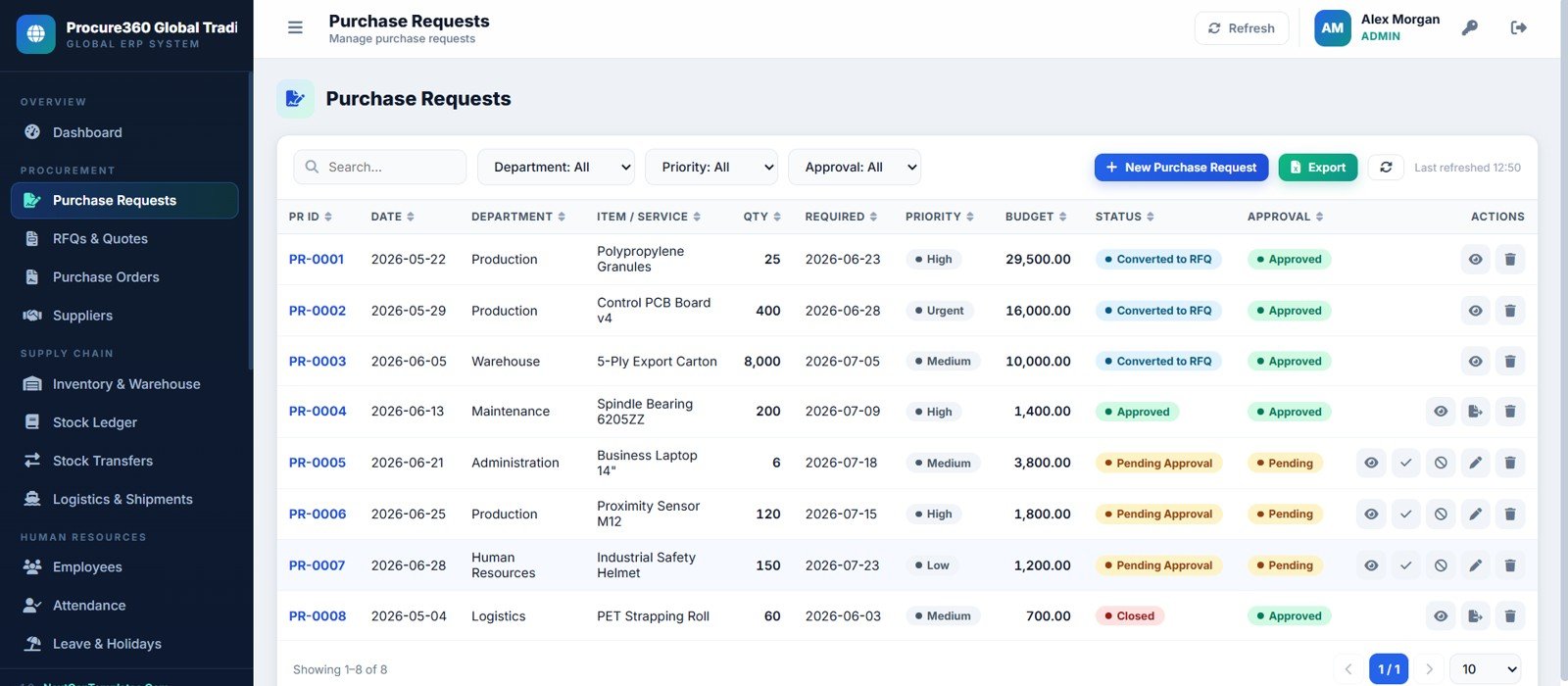The height and width of the screenshot is (686, 1568).
Task: Reject PR-0007 with ban icon
Action: coord(1441,565)
